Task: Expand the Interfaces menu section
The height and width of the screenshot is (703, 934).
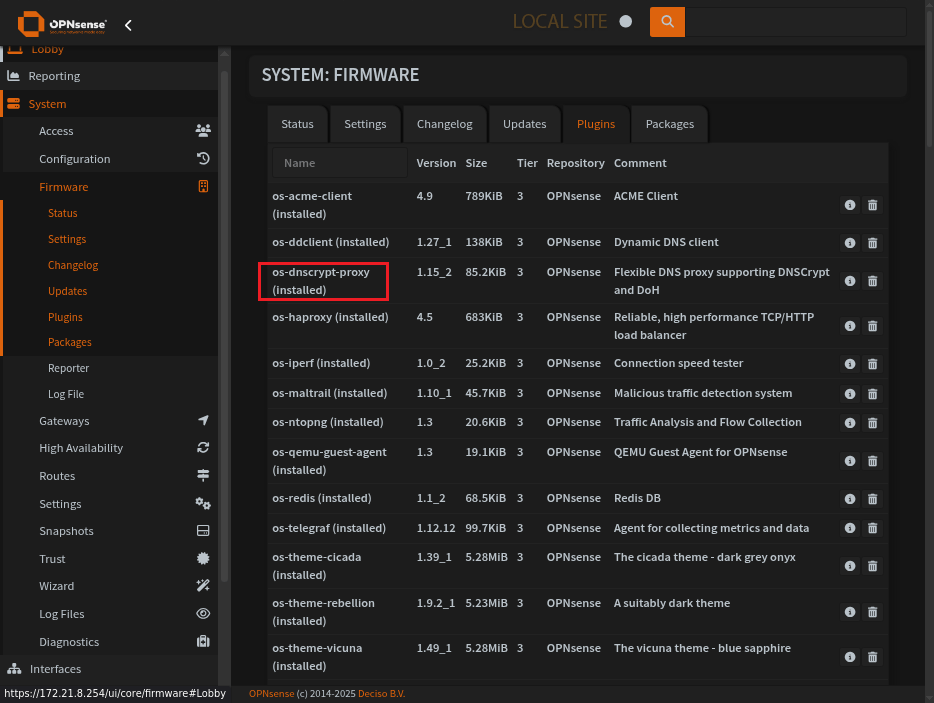Action: click(110, 669)
